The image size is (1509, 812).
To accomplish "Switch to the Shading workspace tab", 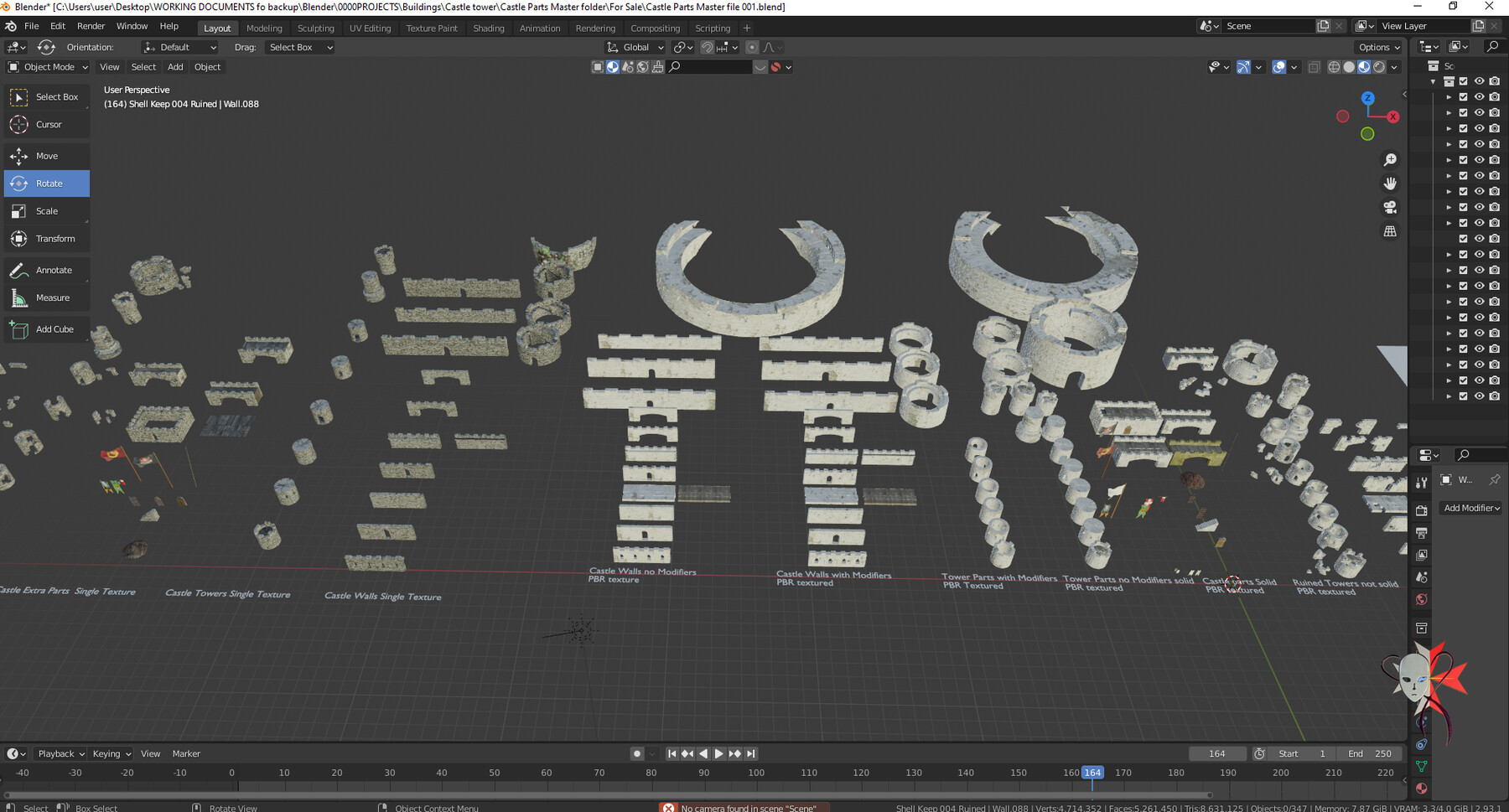I will (489, 28).
